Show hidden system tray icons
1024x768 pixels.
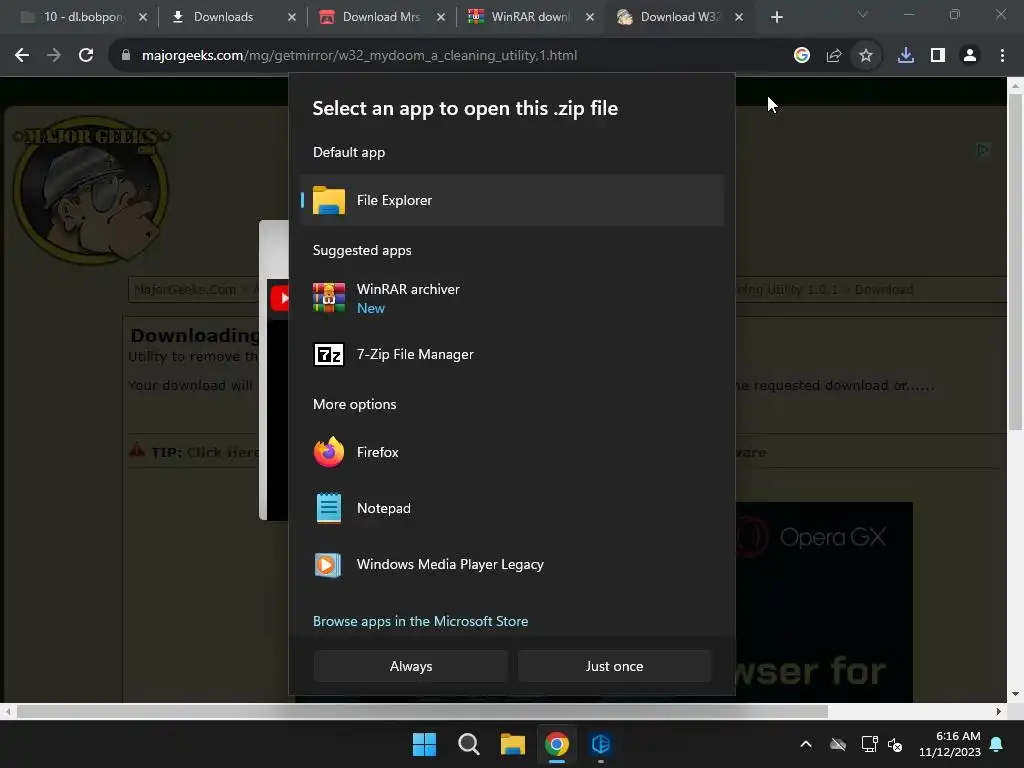coord(806,744)
